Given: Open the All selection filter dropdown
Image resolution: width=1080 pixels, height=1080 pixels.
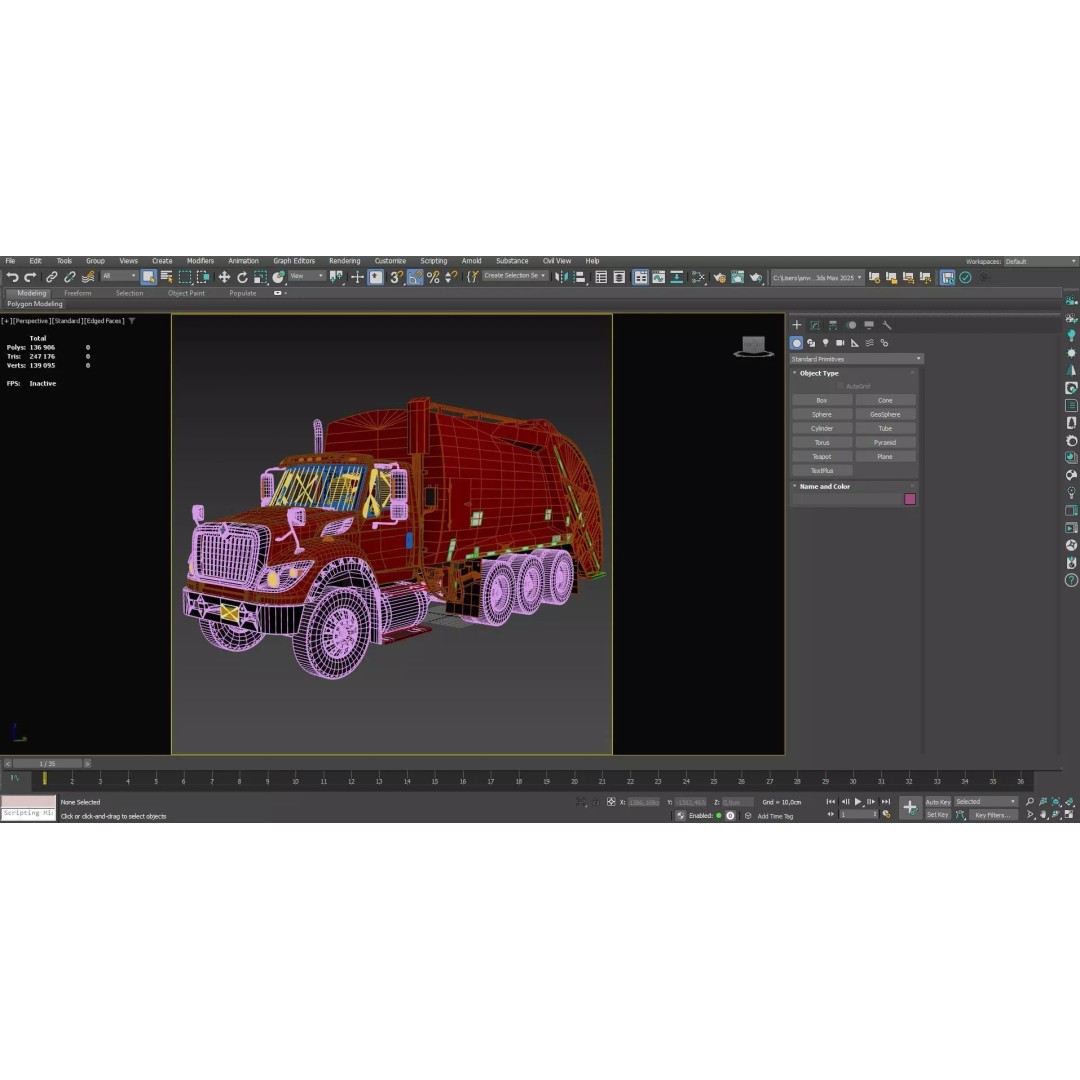Looking at the screenshot, I should coord(119,276).
